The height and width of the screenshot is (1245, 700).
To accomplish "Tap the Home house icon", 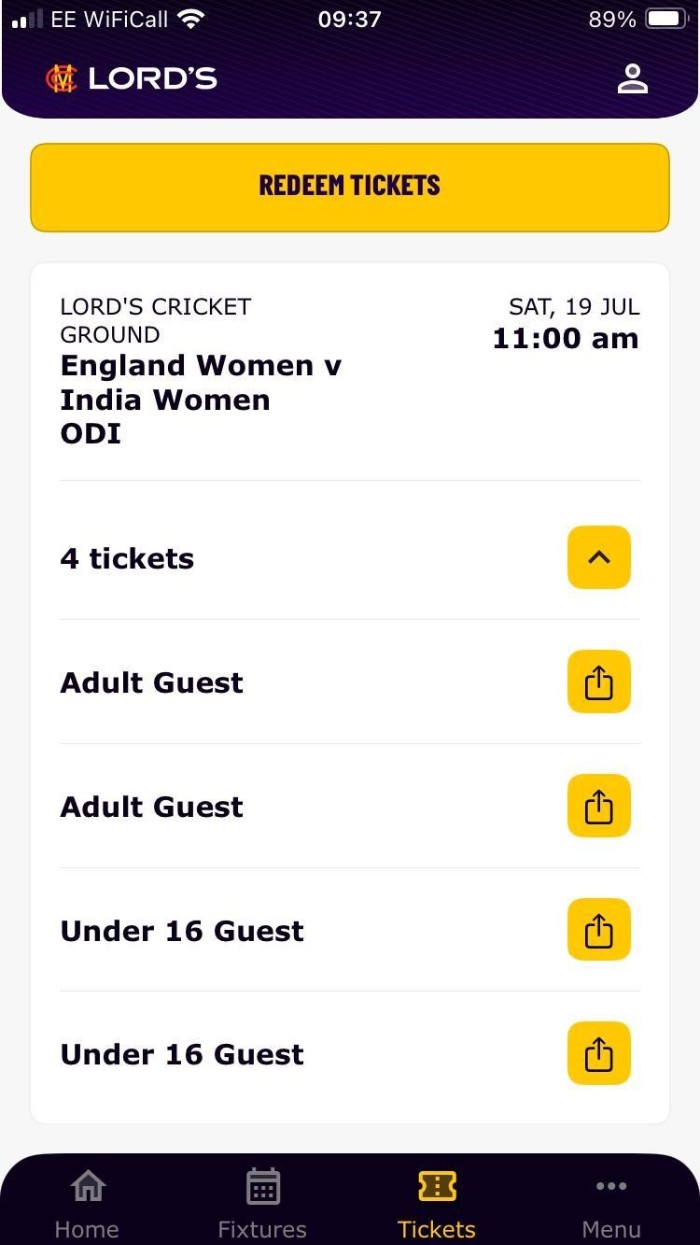I will tap(87, 1187).
